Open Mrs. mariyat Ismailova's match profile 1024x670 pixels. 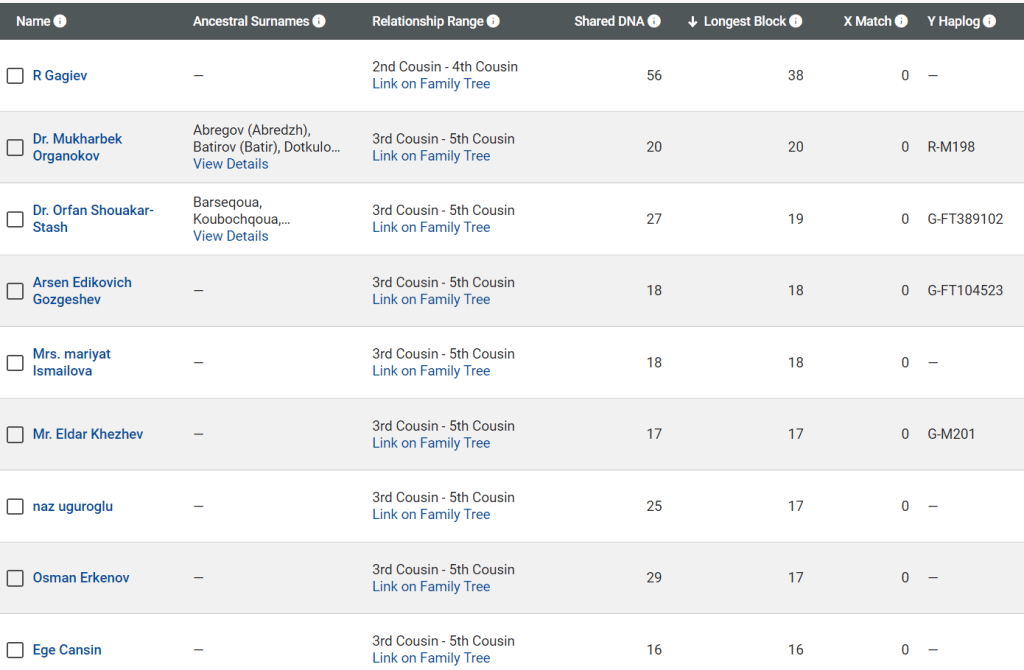72,362
